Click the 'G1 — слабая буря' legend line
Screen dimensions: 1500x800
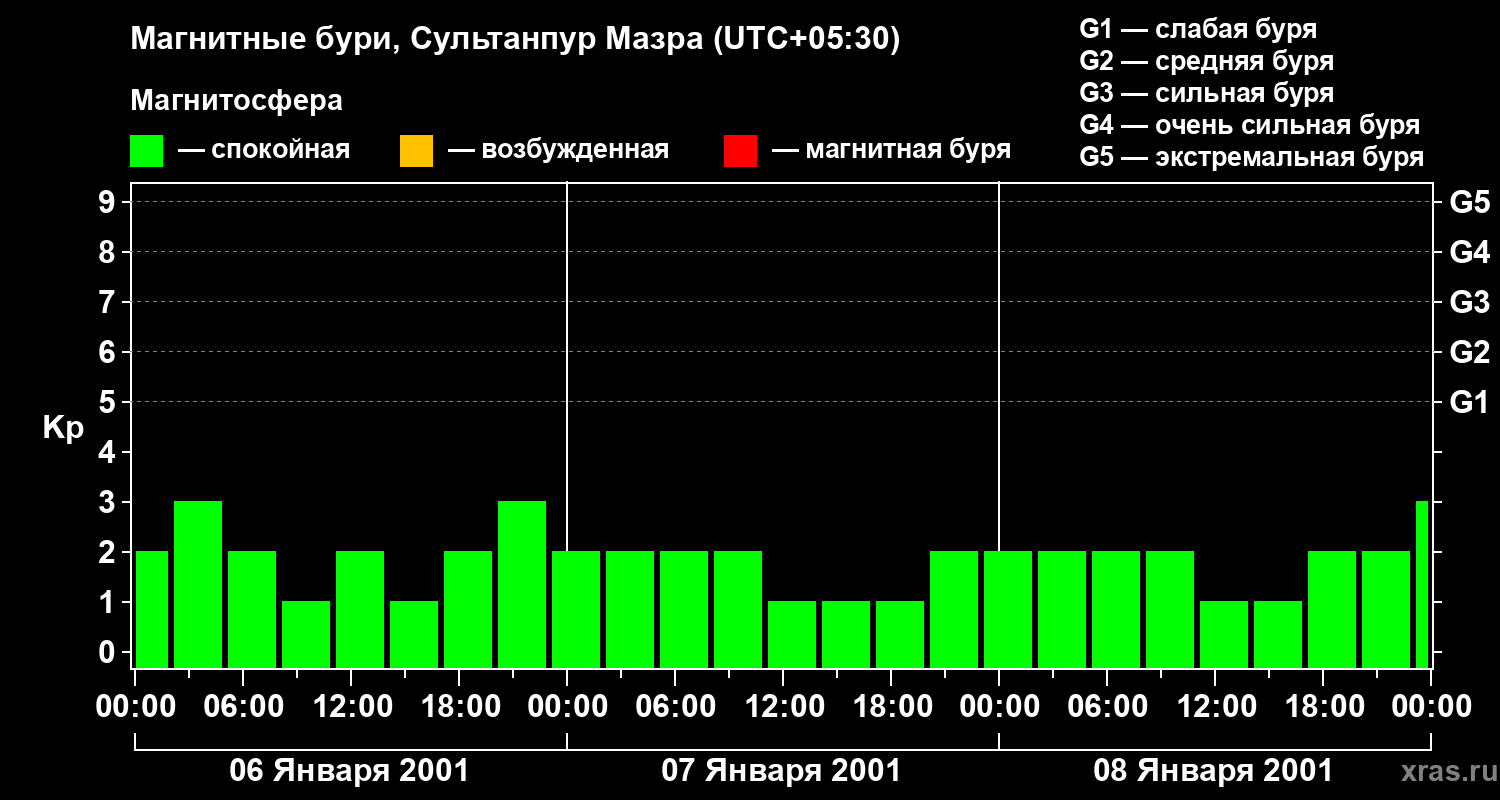click(1198, 28)
